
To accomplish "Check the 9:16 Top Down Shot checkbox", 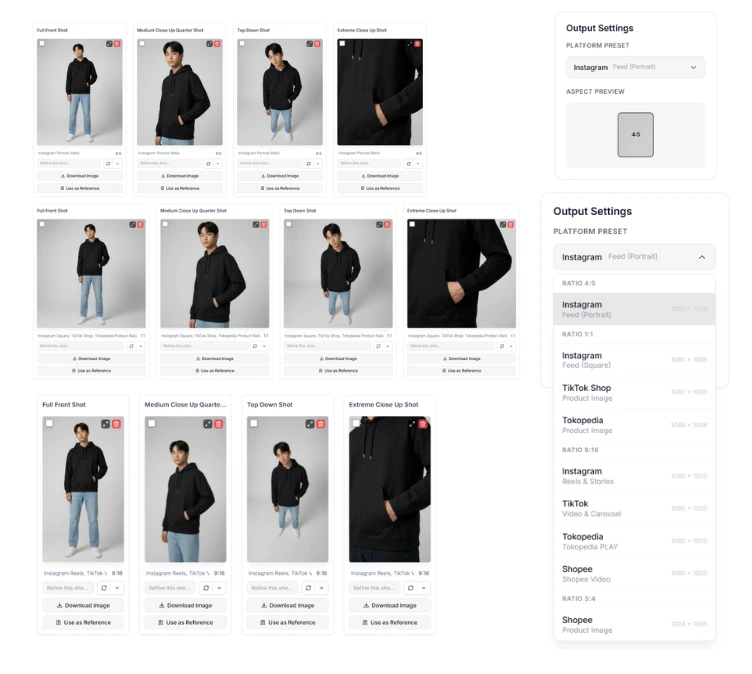I will click(x=254, y=423).
